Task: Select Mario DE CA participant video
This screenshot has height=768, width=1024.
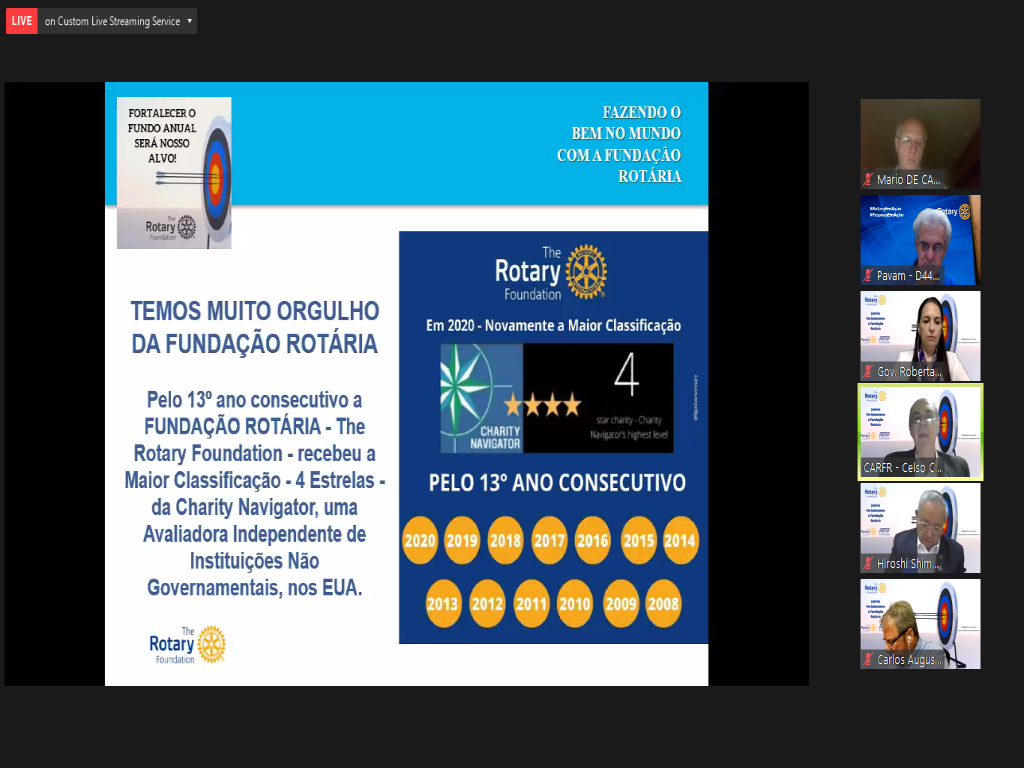Action: coord(920,138)
